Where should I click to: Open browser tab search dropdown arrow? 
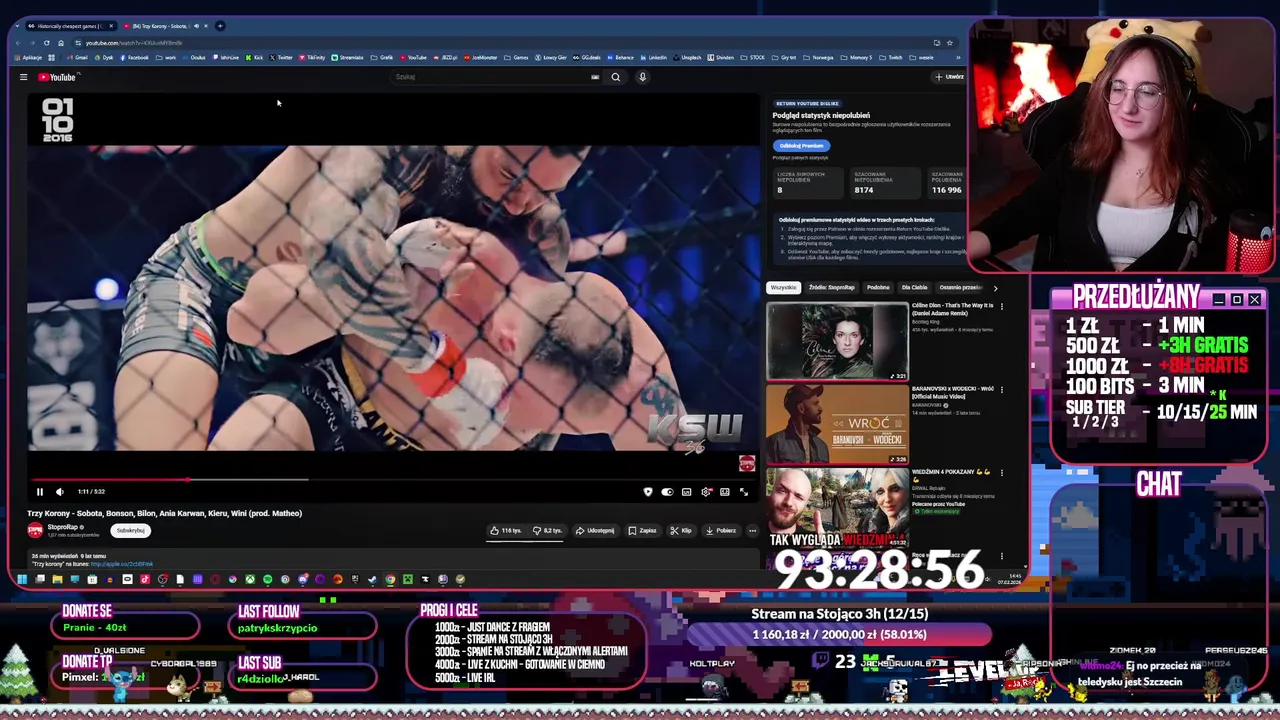(x=17, y=26)
